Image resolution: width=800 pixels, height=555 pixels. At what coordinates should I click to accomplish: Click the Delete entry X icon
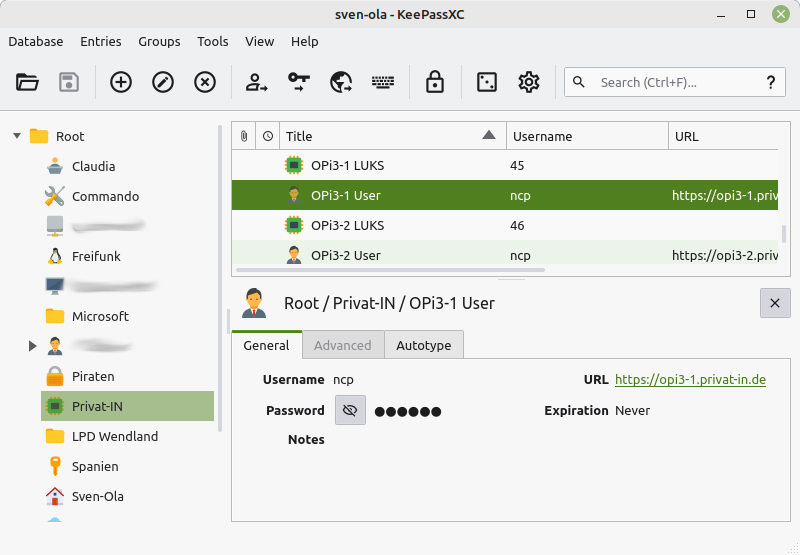pos(205,82)
